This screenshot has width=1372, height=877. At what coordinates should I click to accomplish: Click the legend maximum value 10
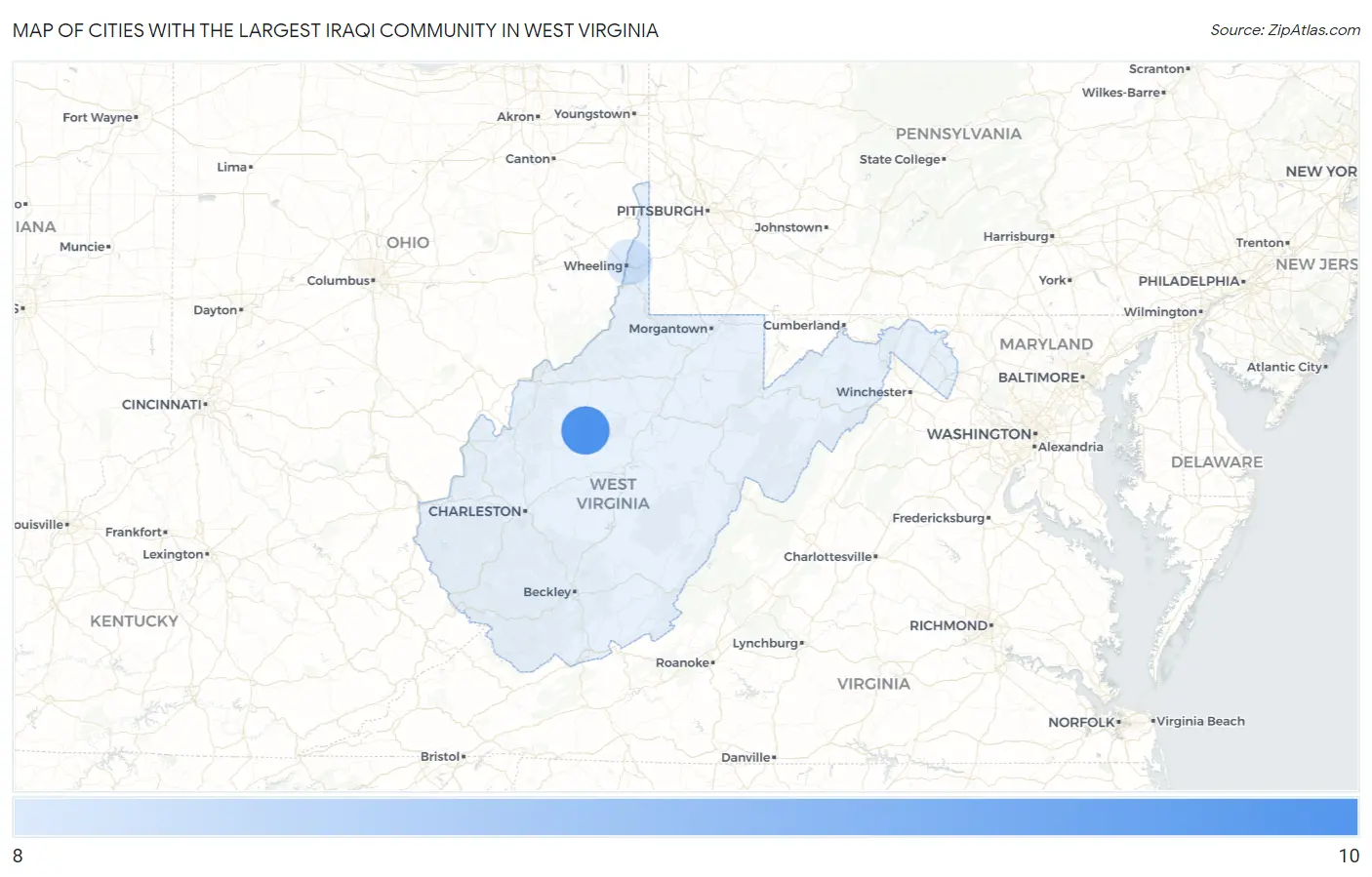tap(1349, 856)
